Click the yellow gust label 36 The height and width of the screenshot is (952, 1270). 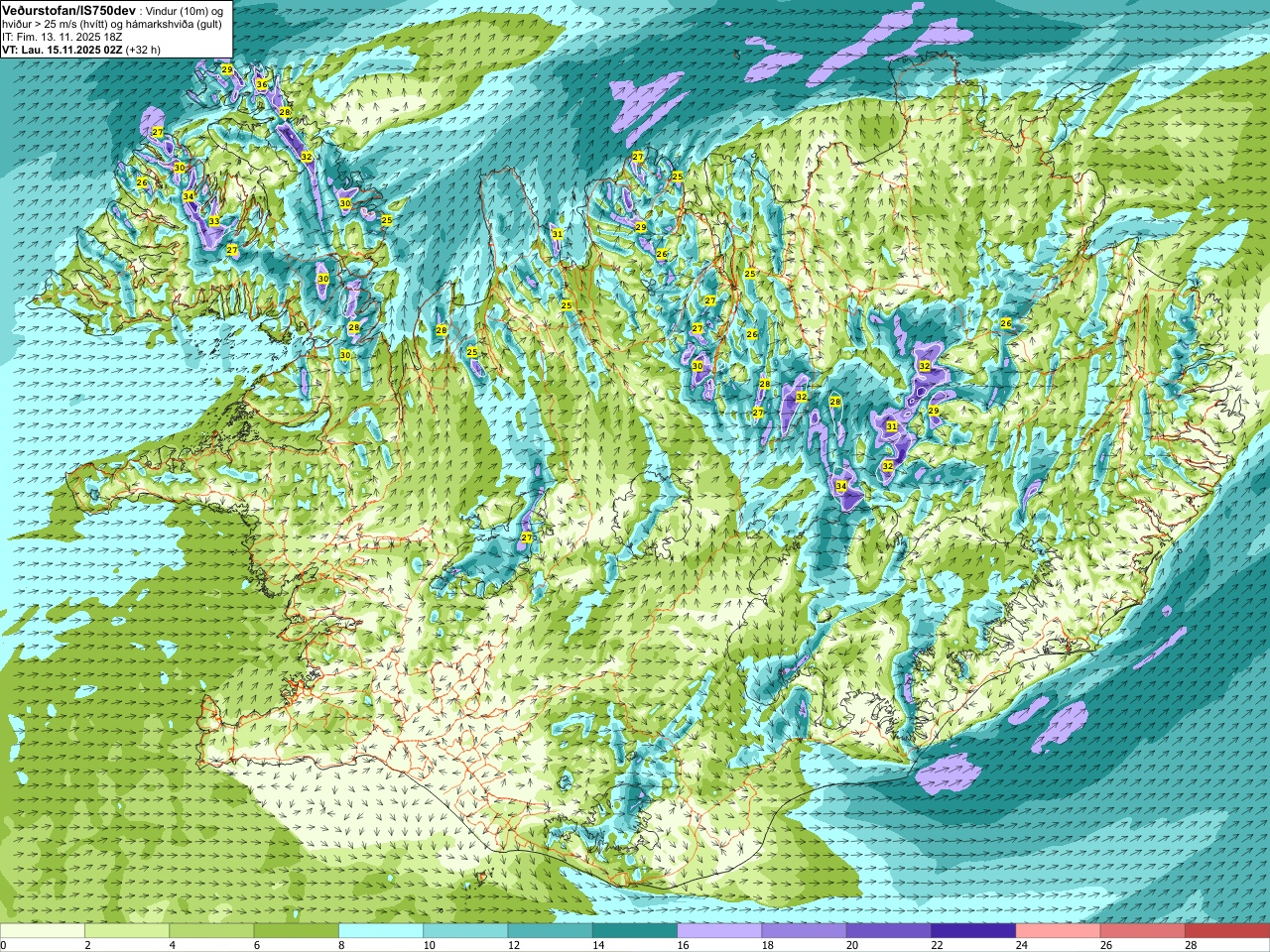click(x=262, y=84)
